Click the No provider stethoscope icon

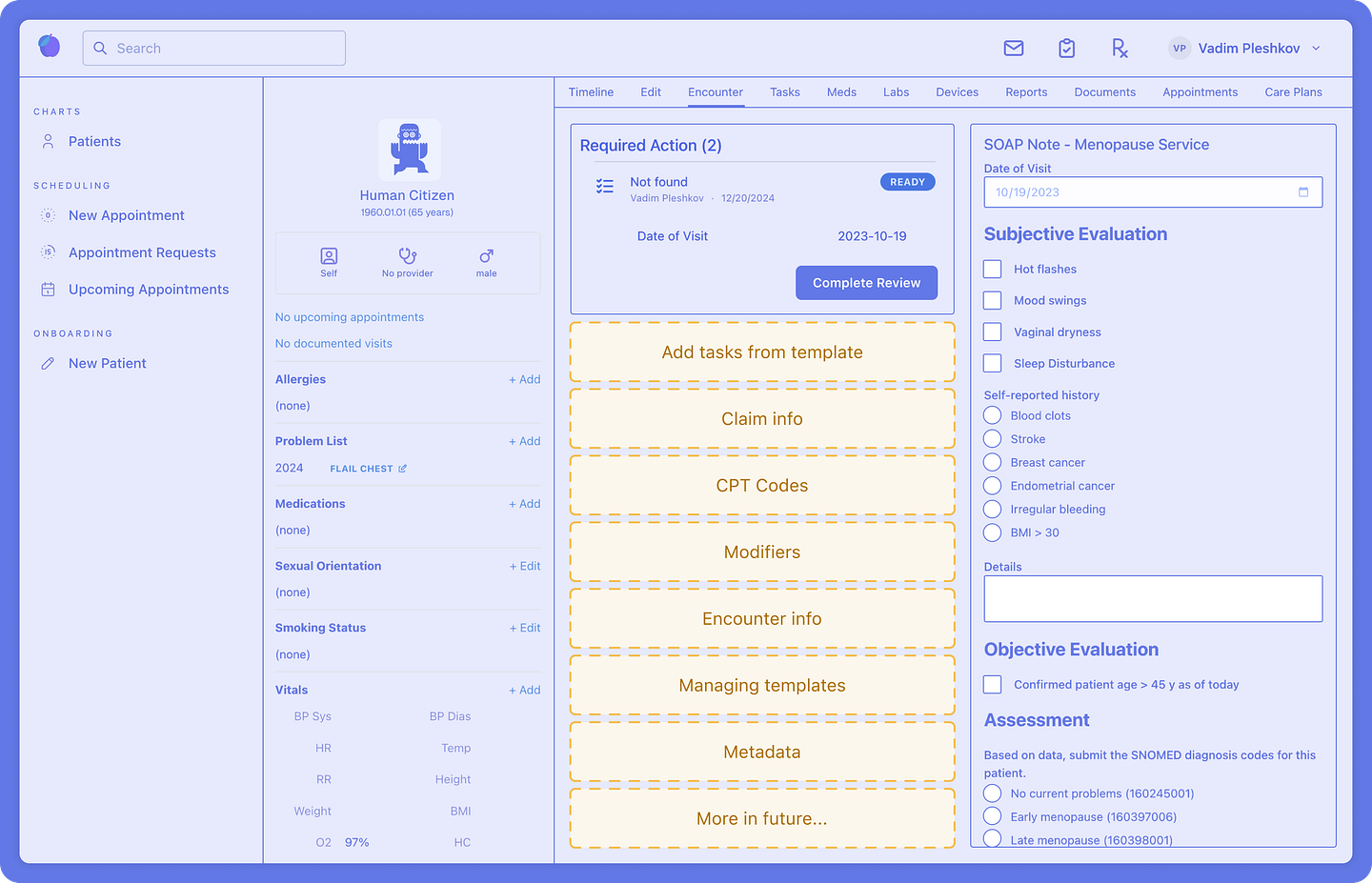[408, 256]
